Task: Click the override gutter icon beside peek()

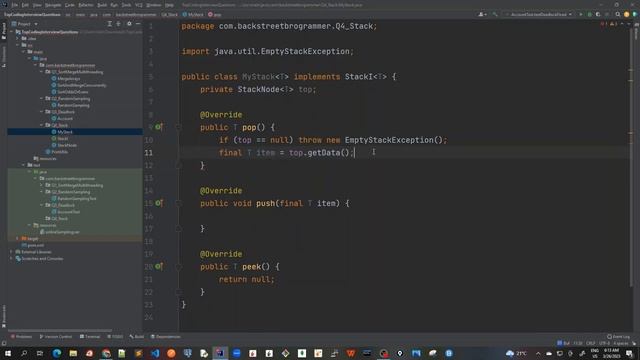Action: 159,266
